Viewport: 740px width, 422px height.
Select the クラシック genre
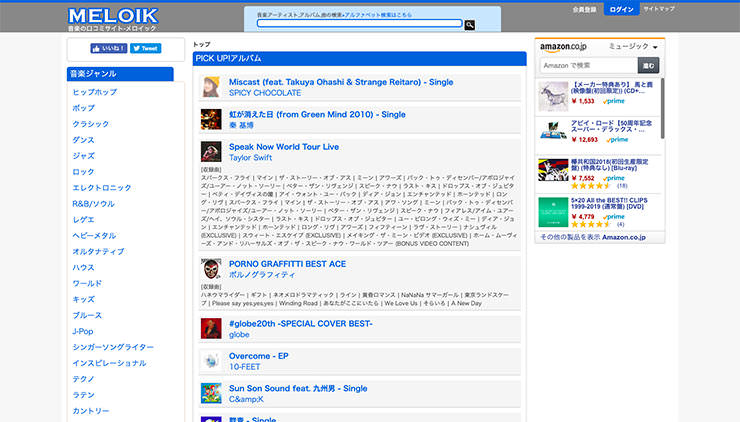click(91, 124)
